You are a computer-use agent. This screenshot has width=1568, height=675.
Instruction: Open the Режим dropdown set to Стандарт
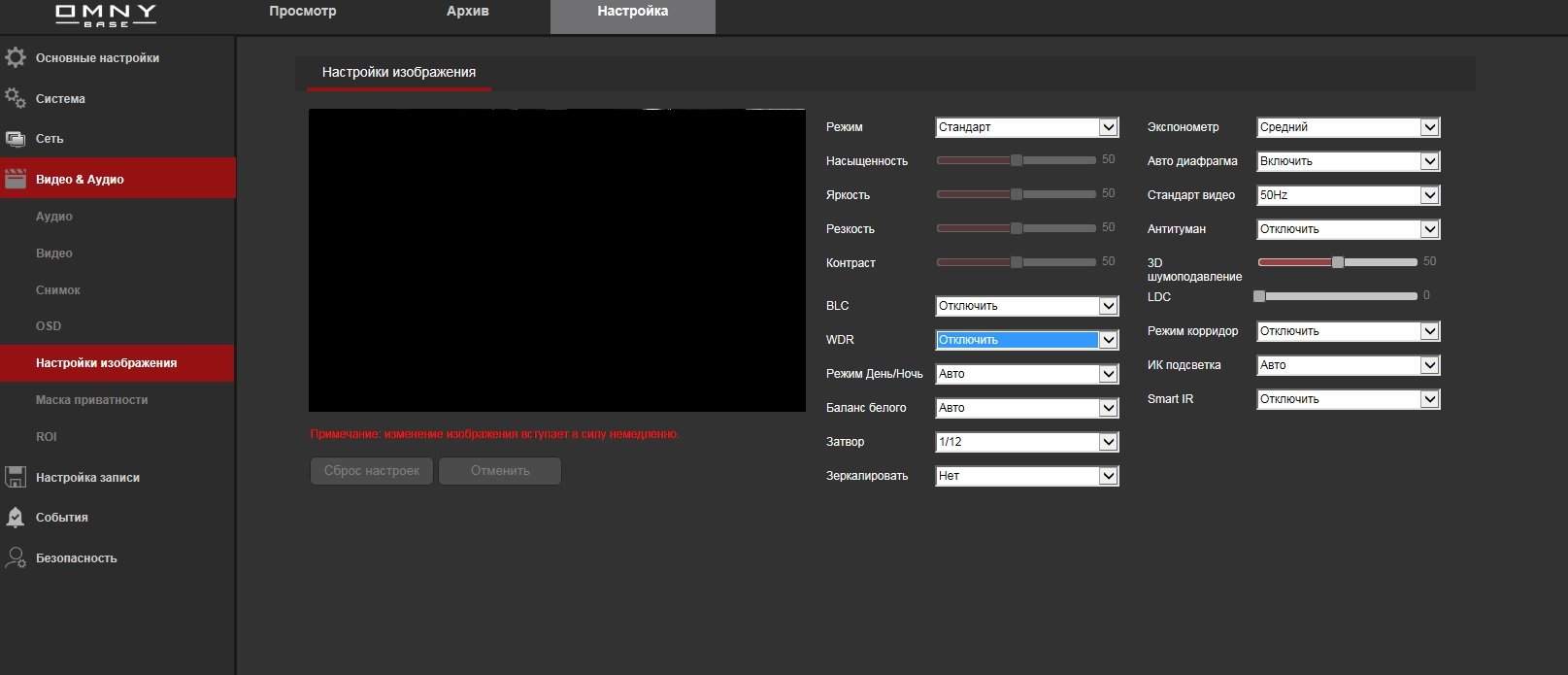(x=1026, y=127)
